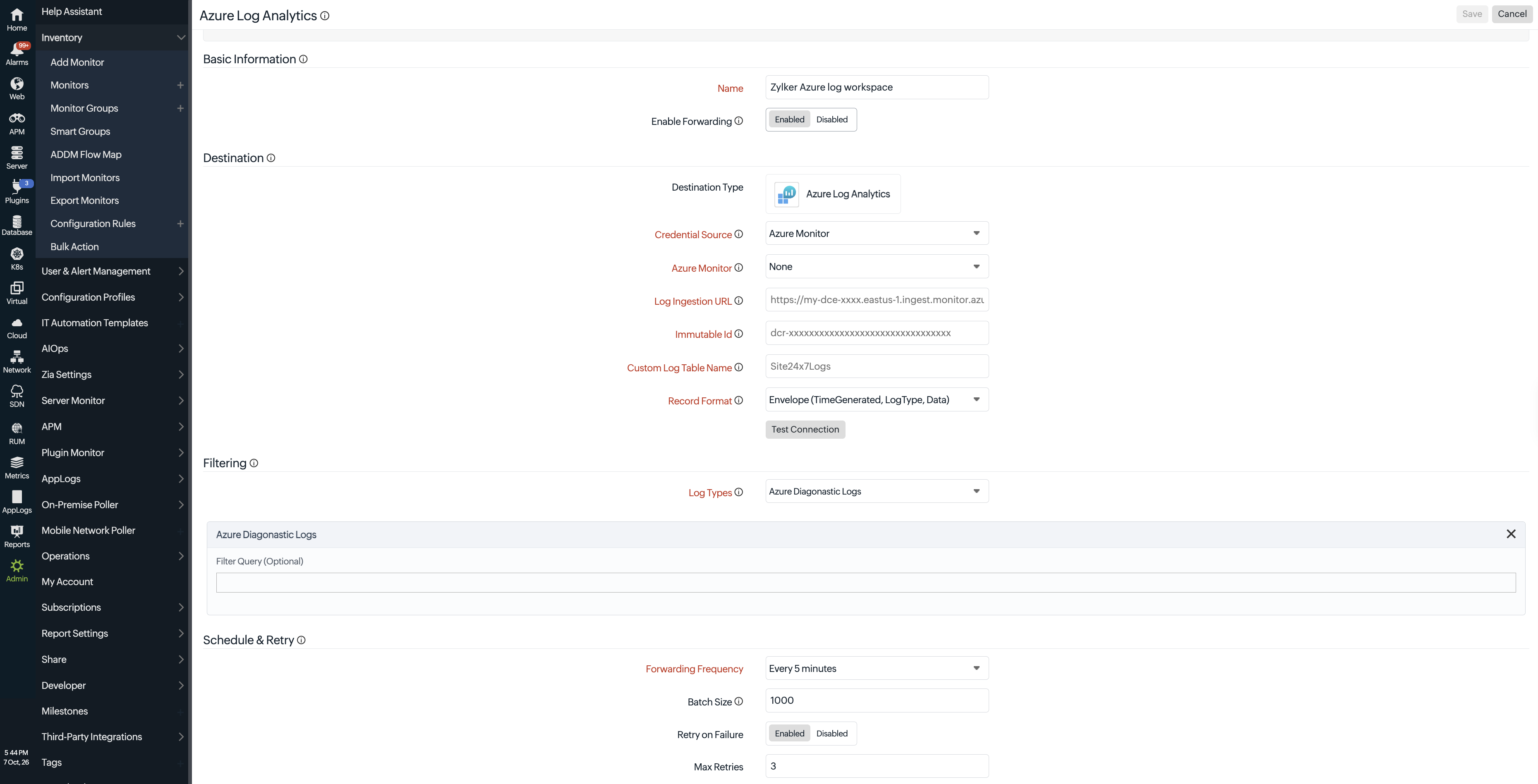Viewport: 1538px width, 784px height.
Task: Set Retry on Failure to Disabled
Action: pos(832,733)
